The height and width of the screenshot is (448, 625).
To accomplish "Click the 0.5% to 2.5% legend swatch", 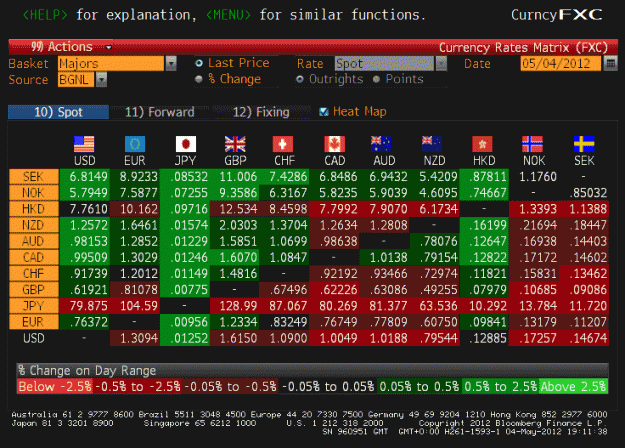I will (x=501, y=386).
